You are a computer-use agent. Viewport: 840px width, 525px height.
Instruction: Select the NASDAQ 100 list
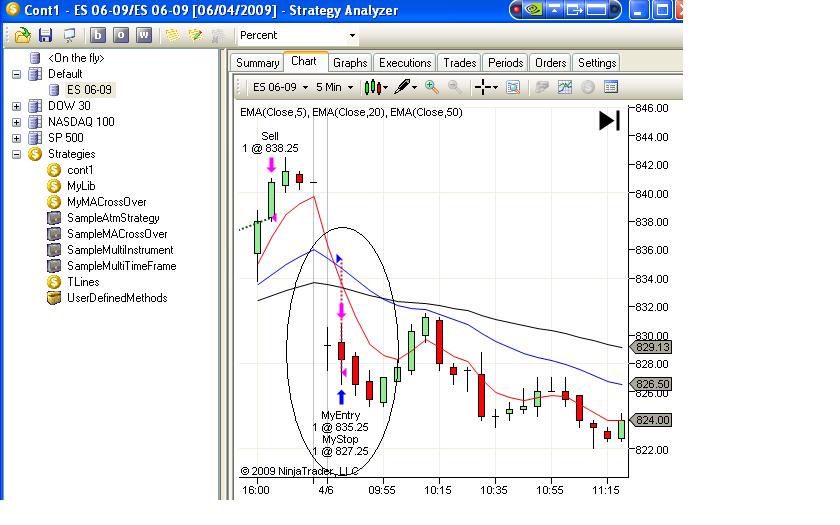point(81,122)
